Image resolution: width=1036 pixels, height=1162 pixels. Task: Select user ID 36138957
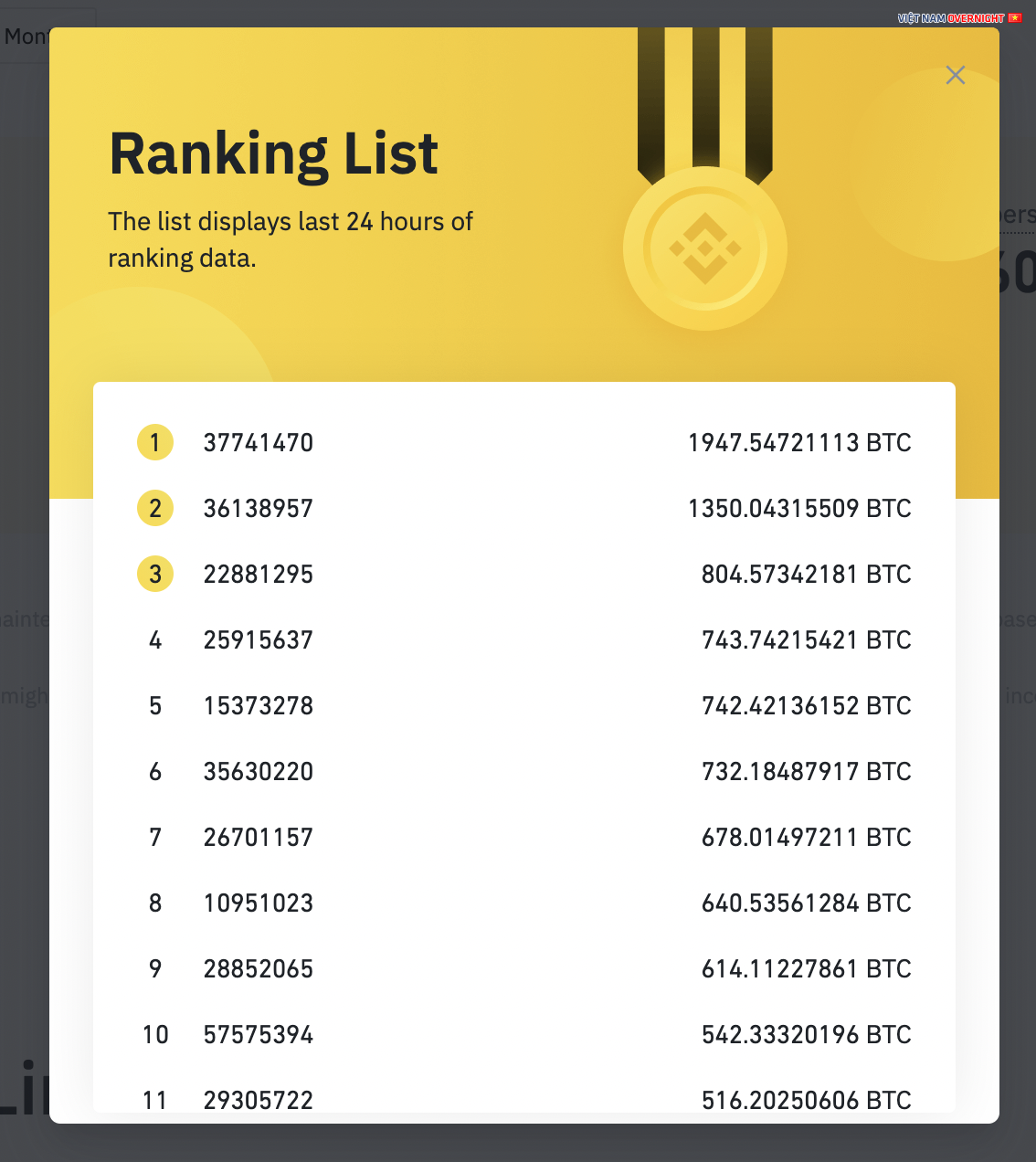pos(259,509)
